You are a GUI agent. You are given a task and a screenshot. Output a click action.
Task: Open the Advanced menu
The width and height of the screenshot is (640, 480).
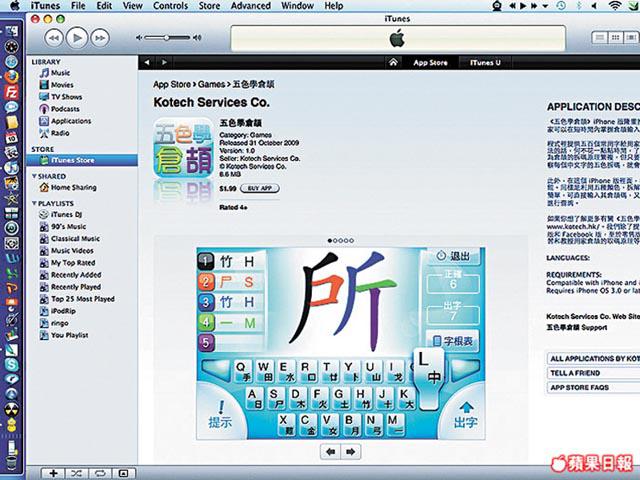pos(250,6)
